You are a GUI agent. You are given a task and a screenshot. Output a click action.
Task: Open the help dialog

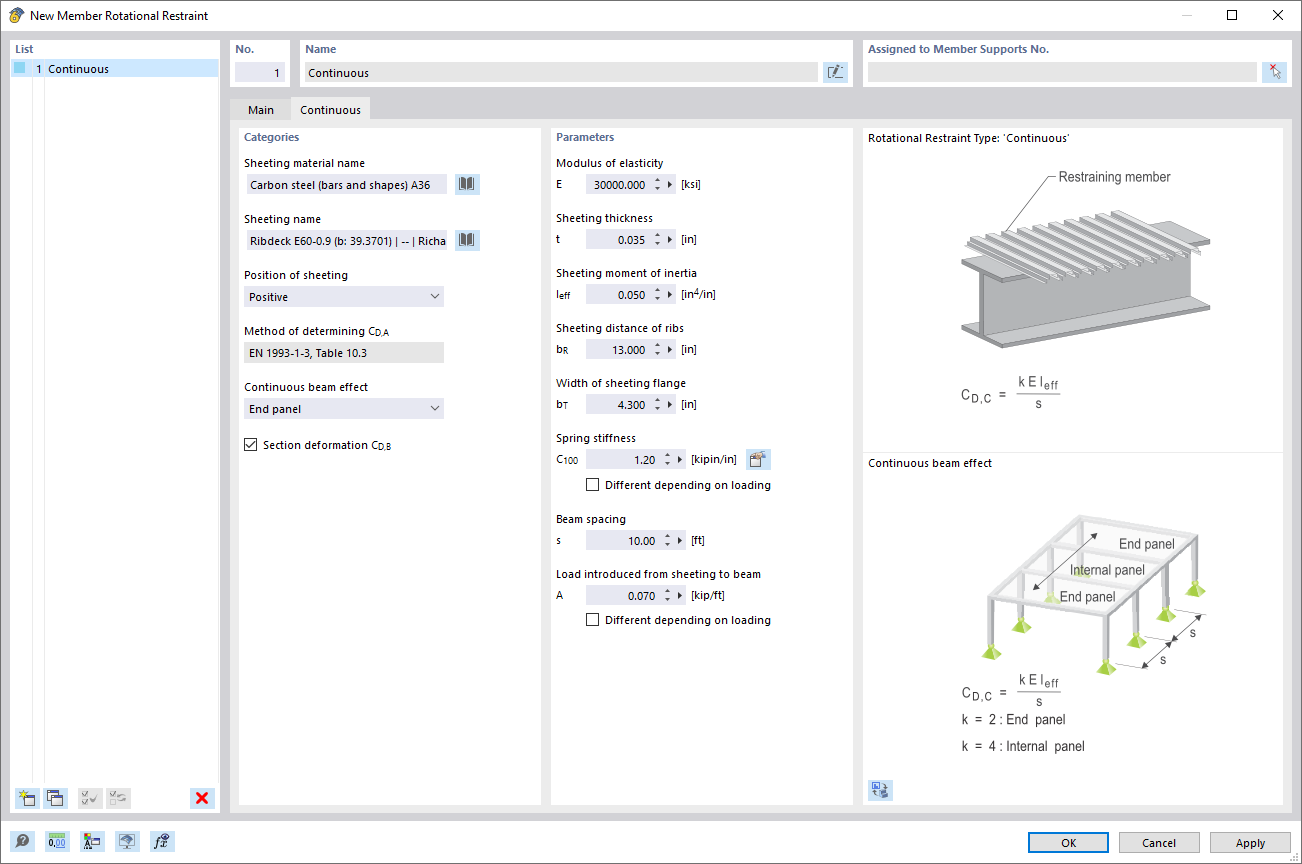tap(22, 841)
